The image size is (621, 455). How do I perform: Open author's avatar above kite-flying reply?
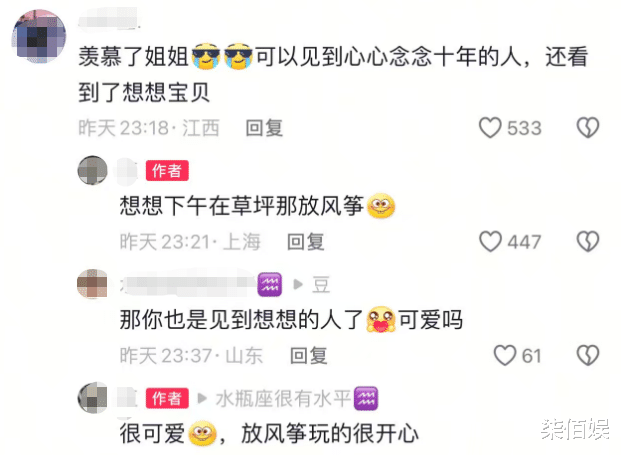[x=92, y=170]
